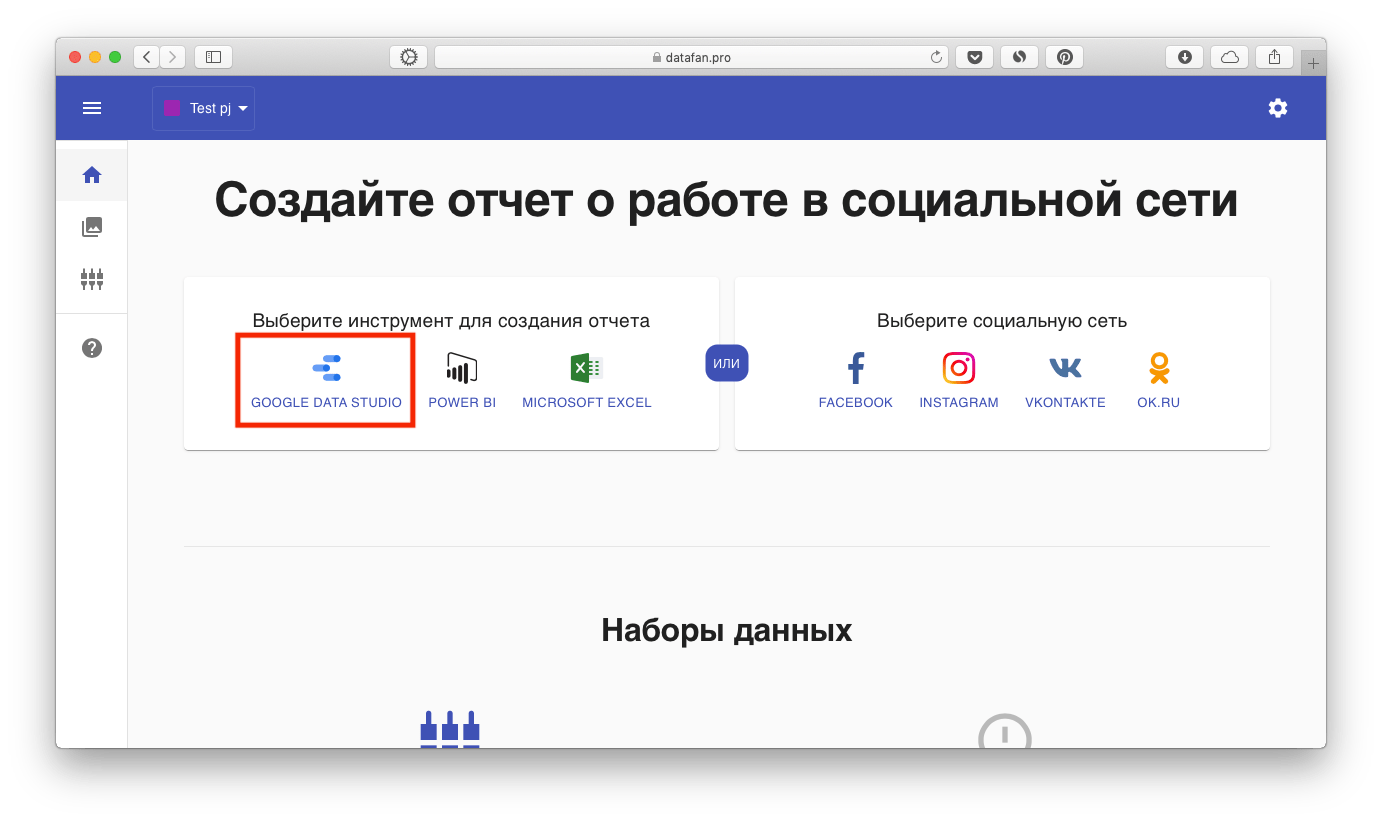Viewport: 1382px width, 822px height.
Task: Open the Safari share menu
Action: click(x=1275, y=57)
